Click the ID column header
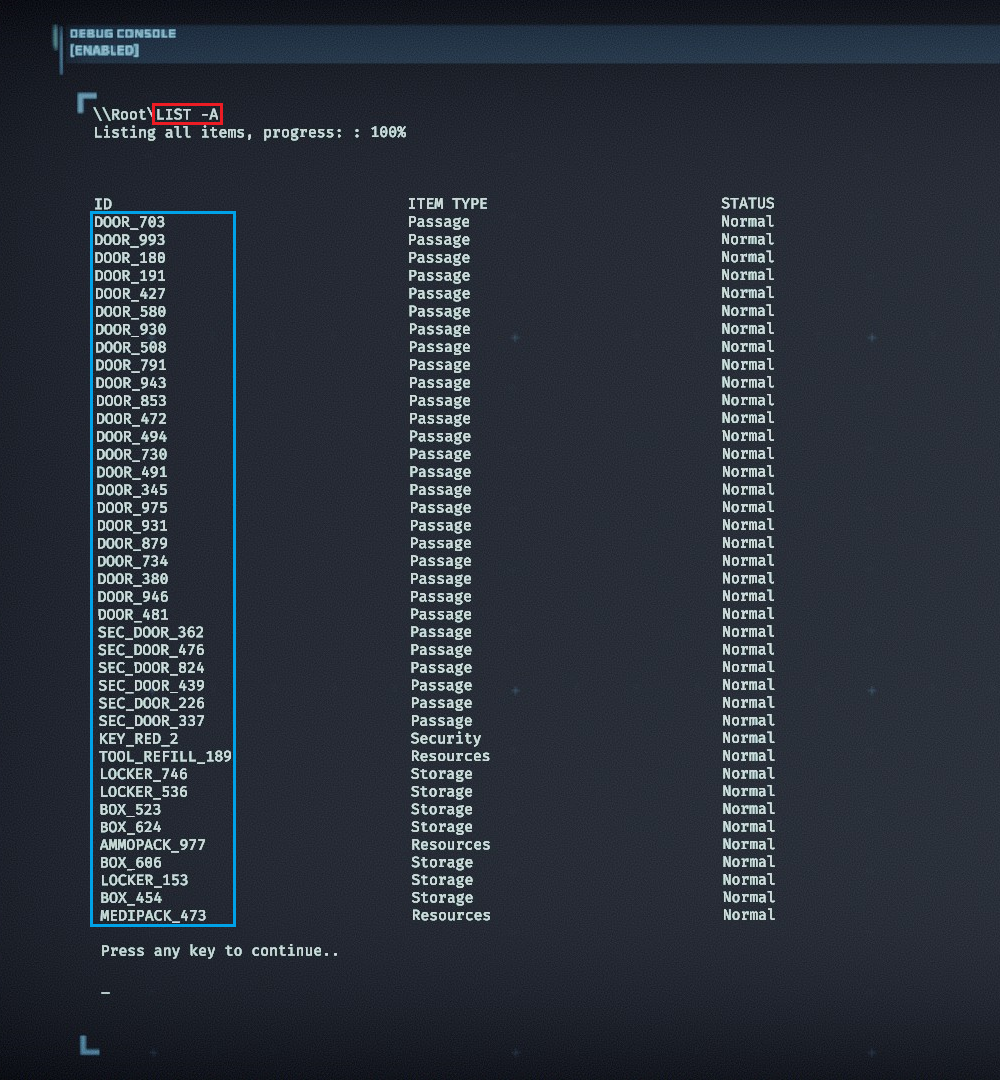 coord(103,204)
